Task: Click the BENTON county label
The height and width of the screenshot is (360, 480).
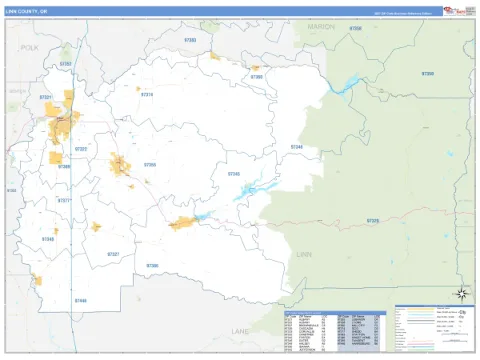Action: point(17,91)
